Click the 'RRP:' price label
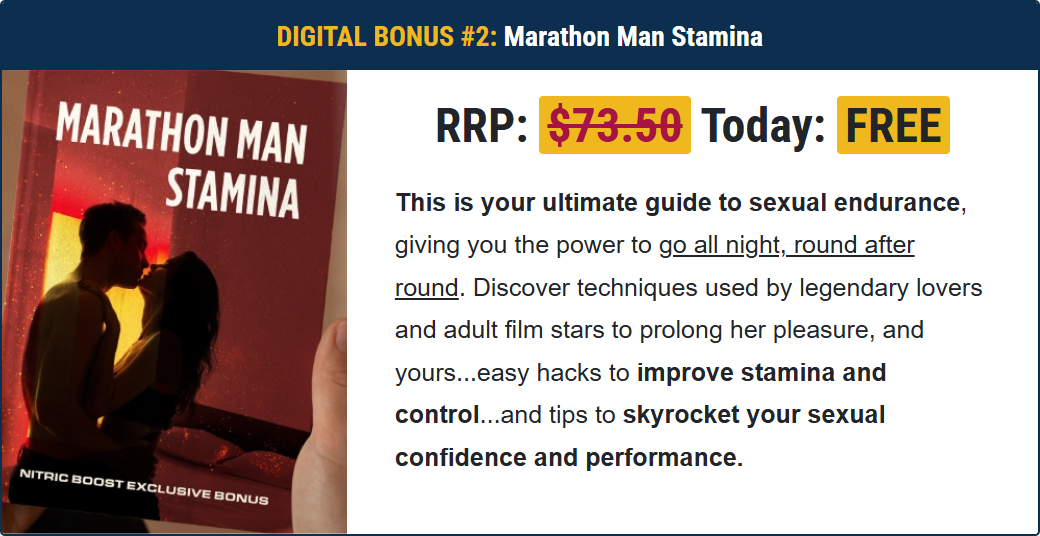 [481, 126]
